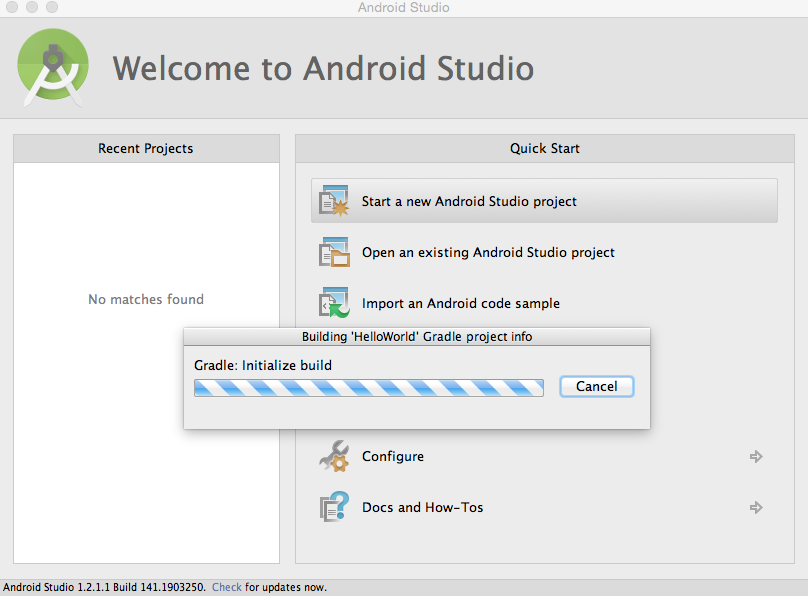Click the Quick Start header
Screen dimensions: 808x596
tap(545, 148)
